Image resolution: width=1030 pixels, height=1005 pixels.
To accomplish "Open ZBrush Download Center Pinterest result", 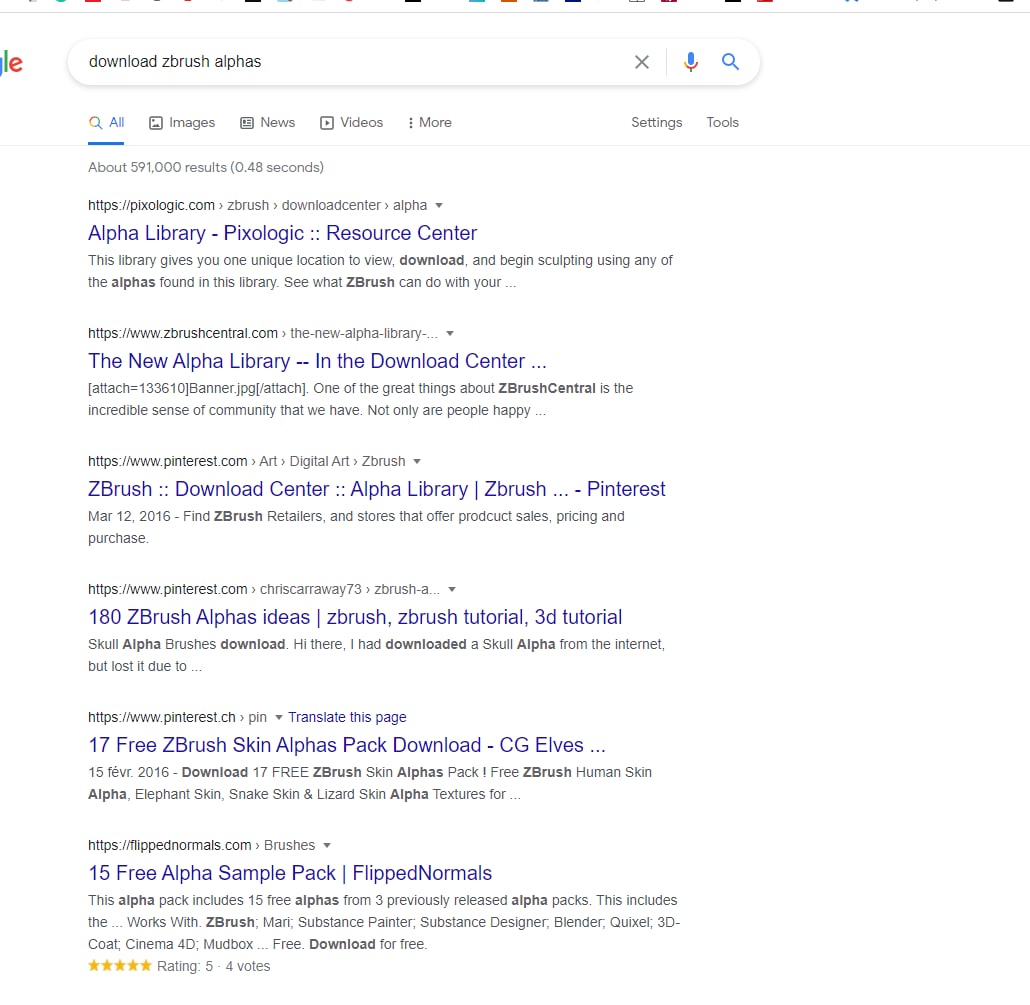I will pyautogui.click(x=376, y=489).
